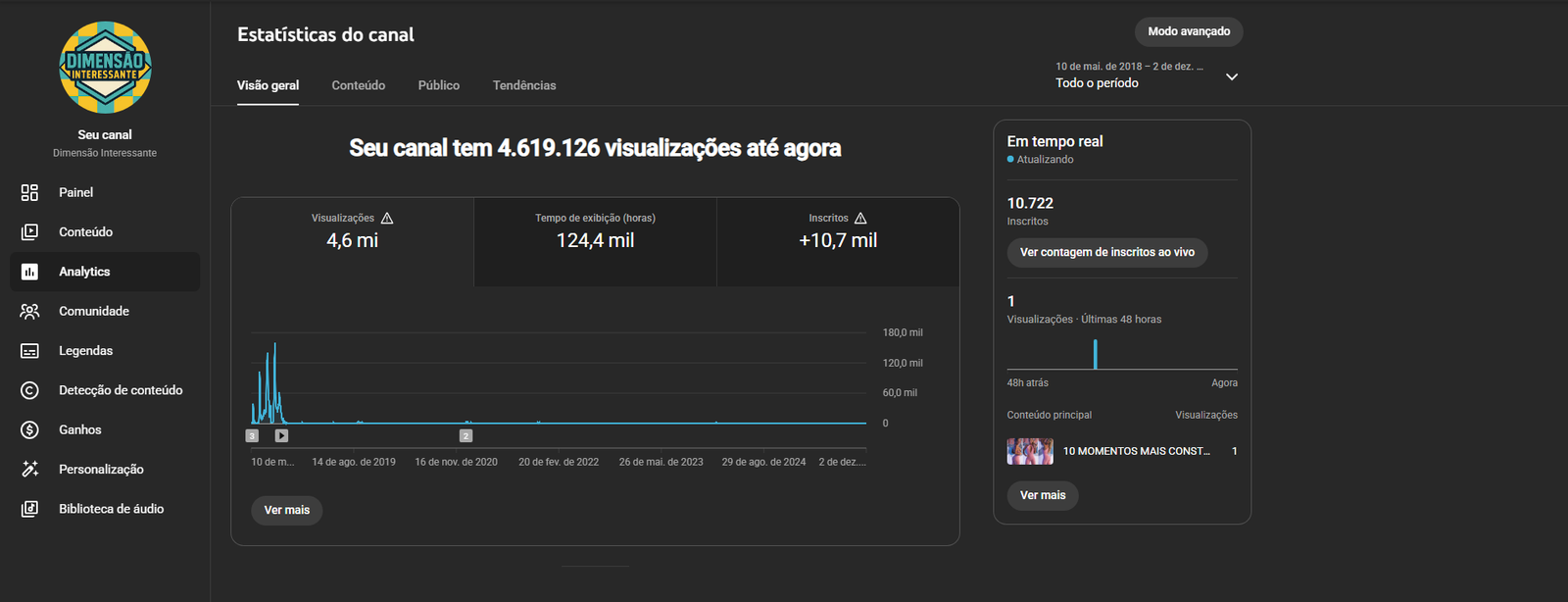Open the 10 MOMENTOS video thumbnail

[1030, 451]
